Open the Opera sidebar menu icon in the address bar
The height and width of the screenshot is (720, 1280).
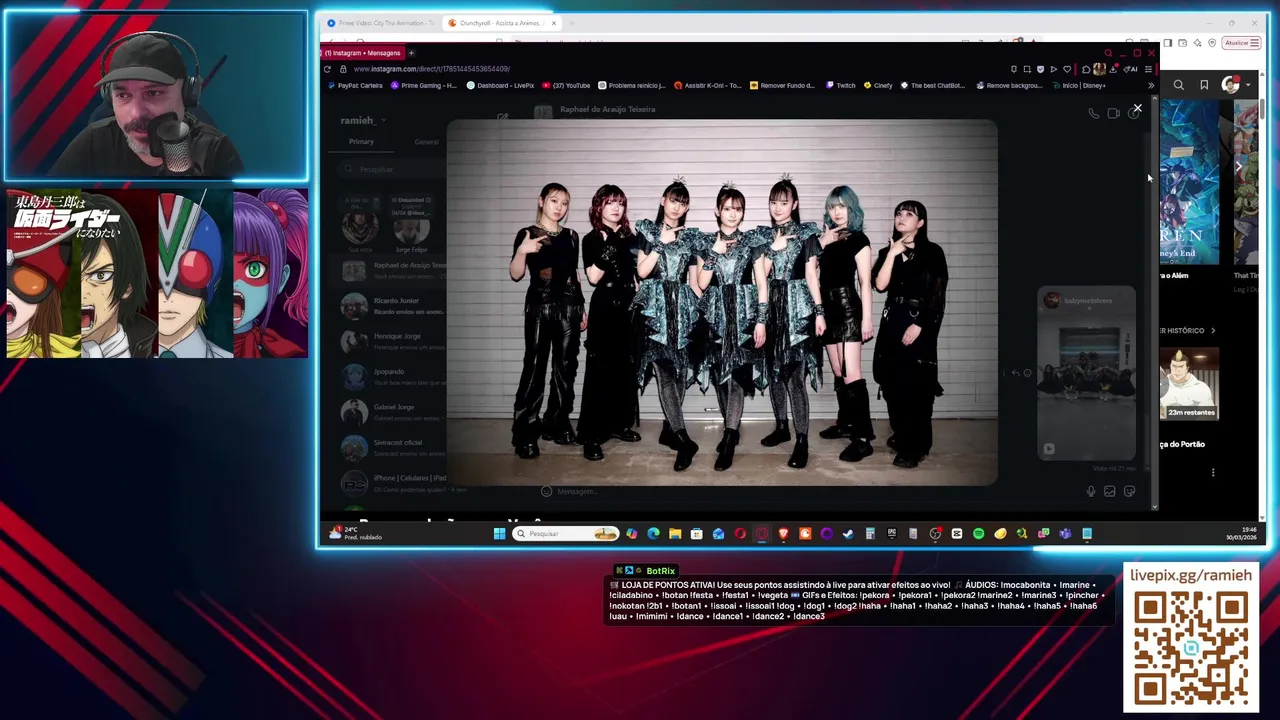[x=1148, y=69]
